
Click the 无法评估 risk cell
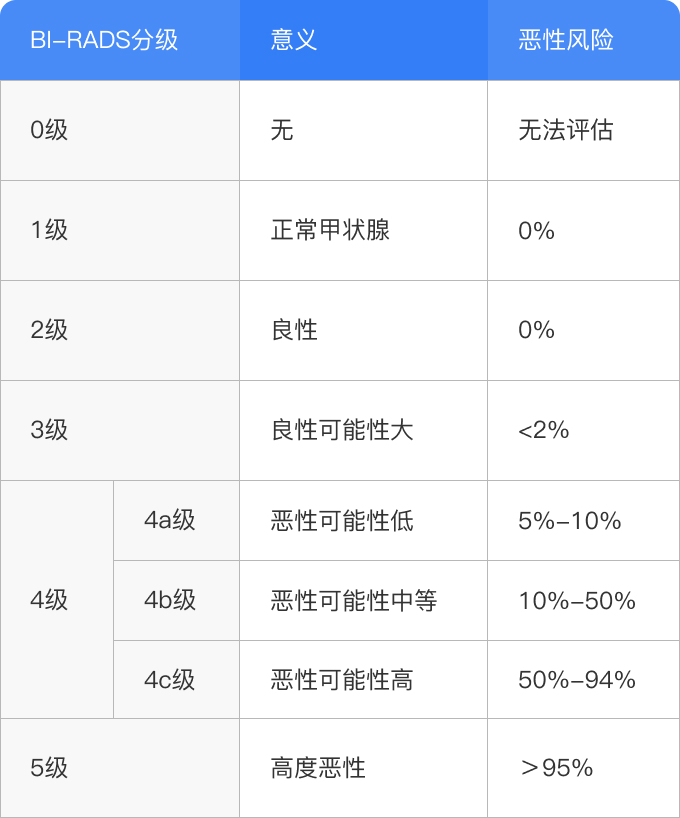click(566, 130)
